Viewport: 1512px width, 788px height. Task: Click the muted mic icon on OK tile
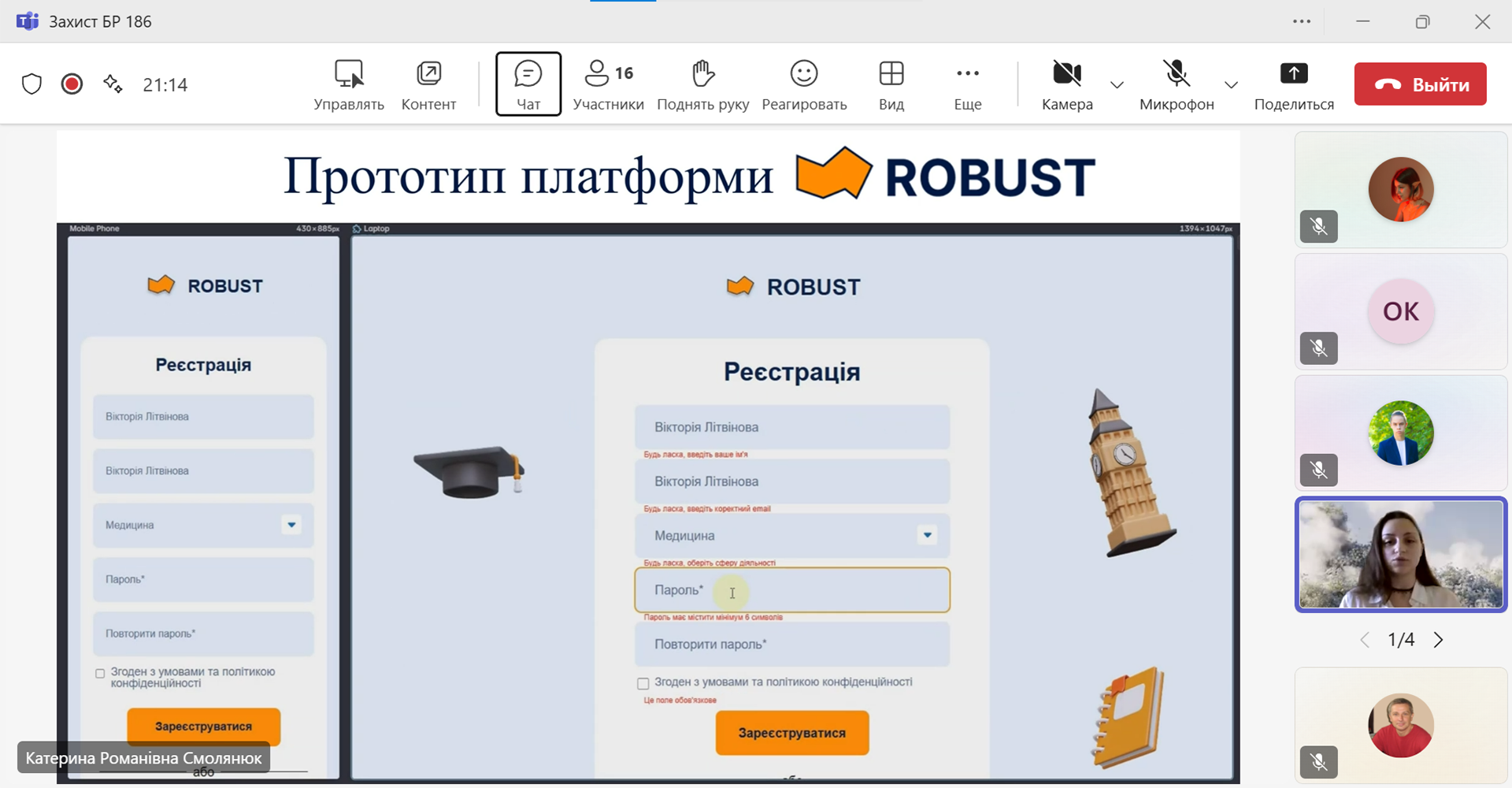coord(1319,348)
